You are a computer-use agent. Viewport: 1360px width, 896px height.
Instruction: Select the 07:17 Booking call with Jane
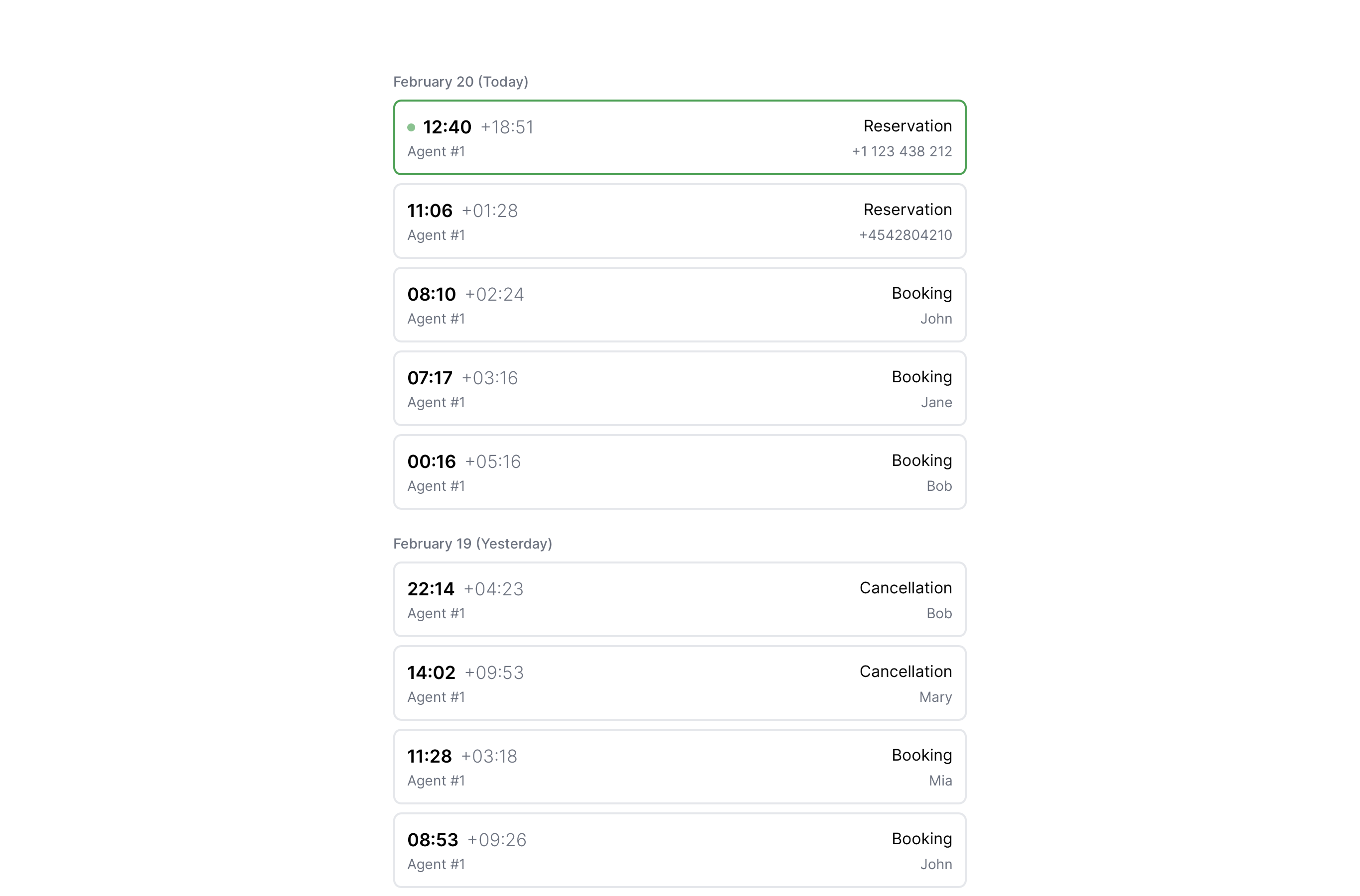(x=679, y=389)
